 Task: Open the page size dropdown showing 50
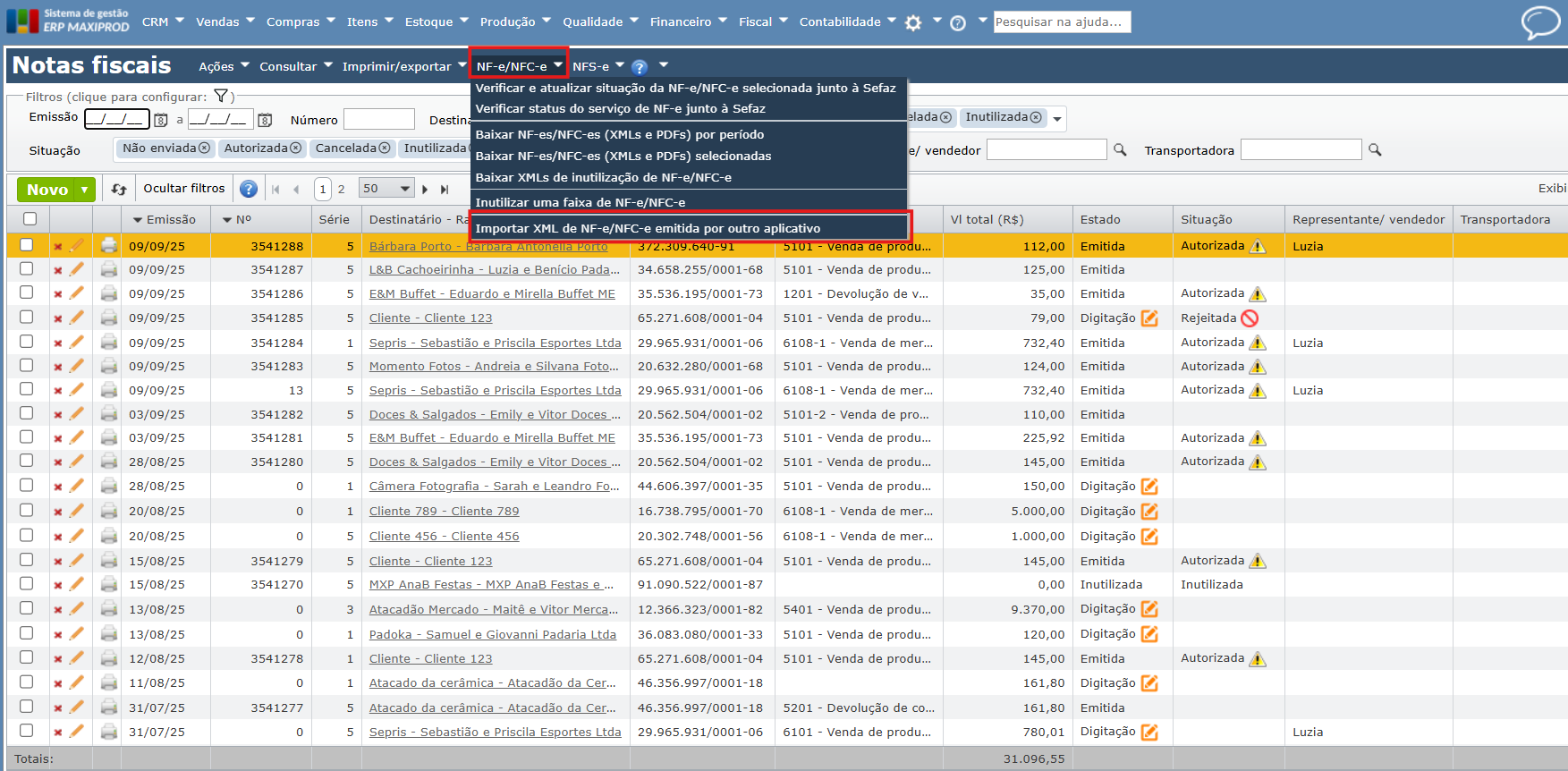386,189
